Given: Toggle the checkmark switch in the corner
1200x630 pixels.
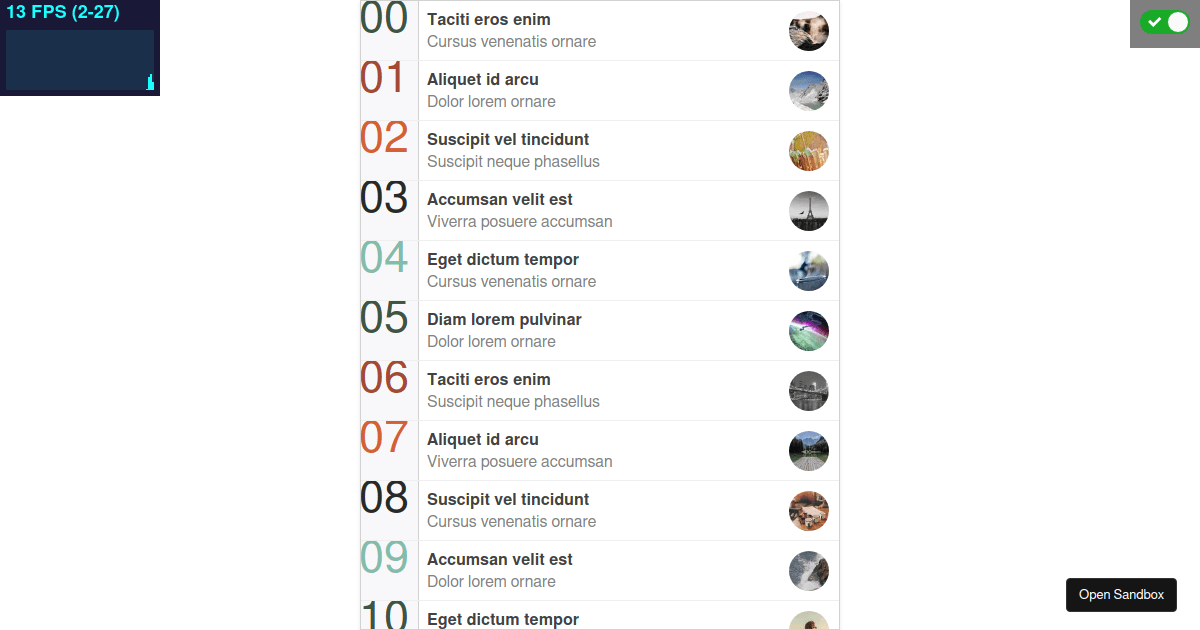Looking at the screenshot, I should point(1166,21).
